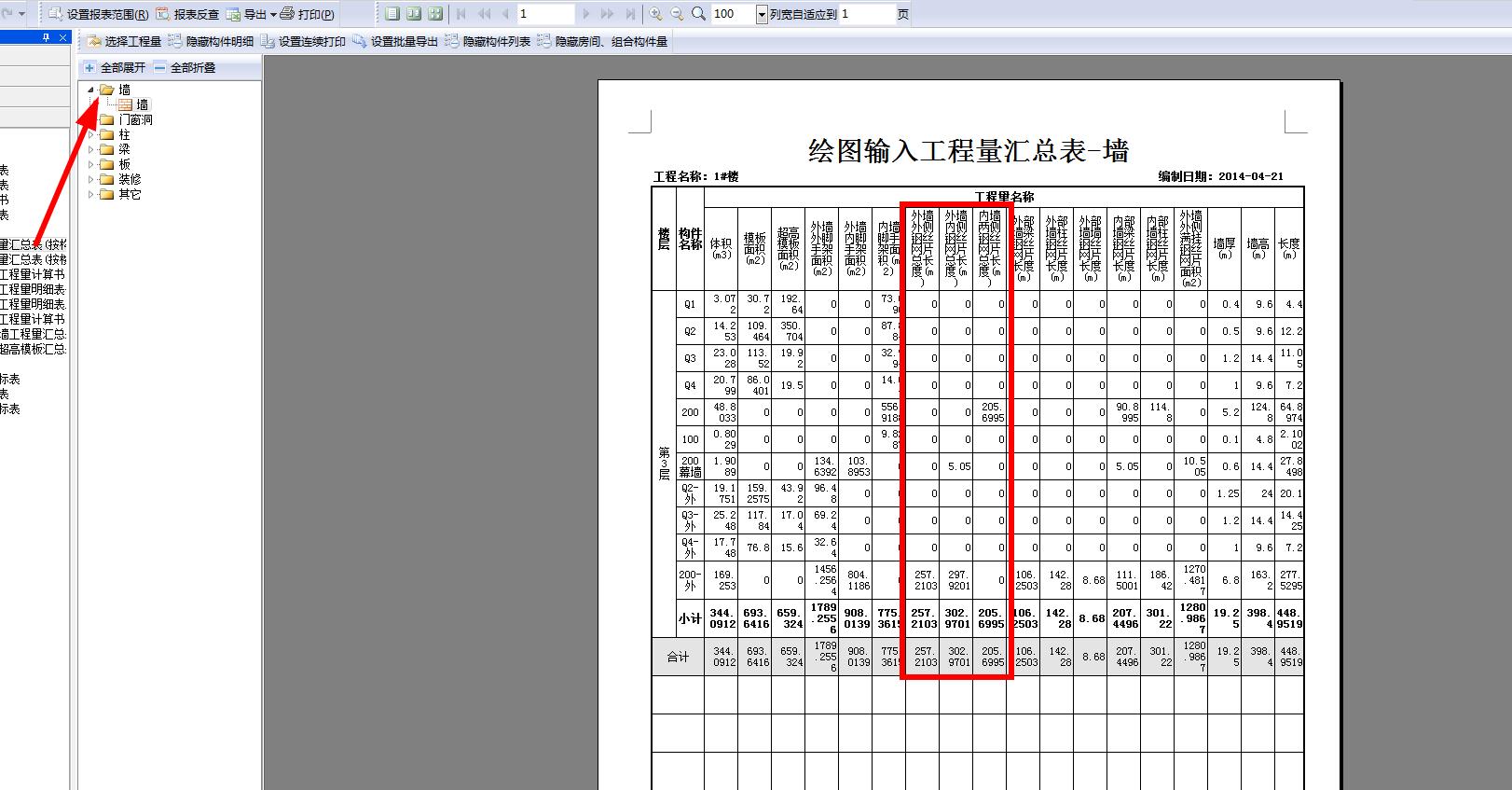Image resolution: width=1512 pixels, height=790 pixels.
Task: Click 编制日期: 2014-04-21 text
Action: [x=1221, y=176]
